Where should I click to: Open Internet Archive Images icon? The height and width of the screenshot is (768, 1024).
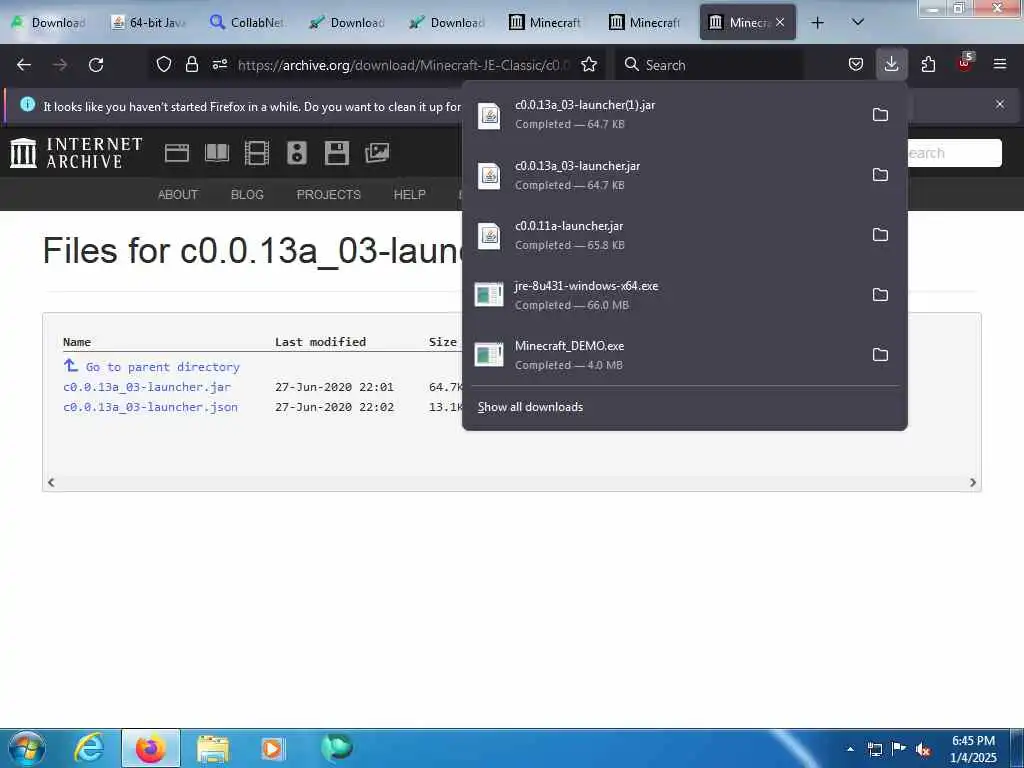click(x=377, y=153)
